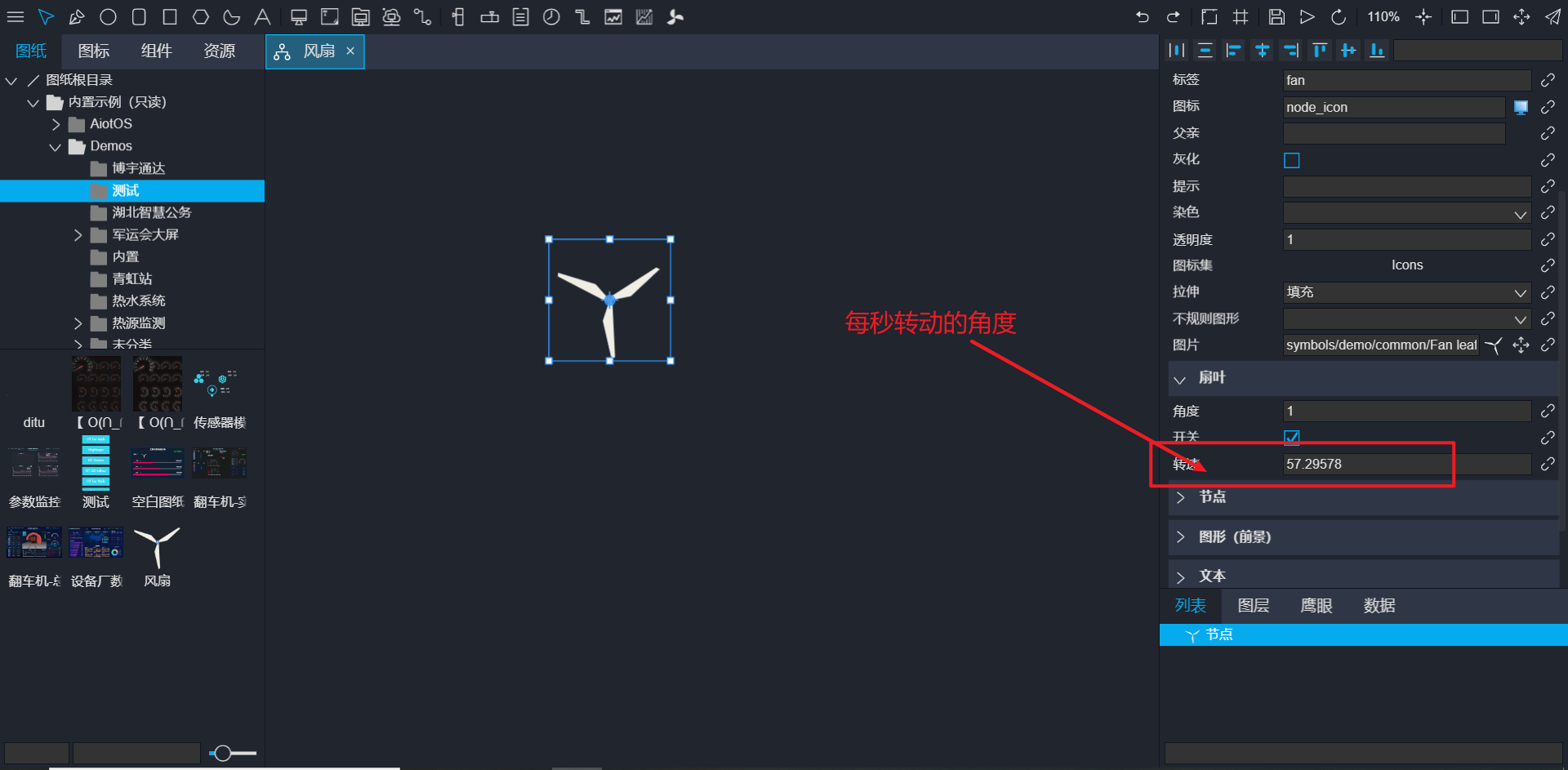Switch to the 组件 tab
Screen dimensions: 1568x770
coord(156,51)
